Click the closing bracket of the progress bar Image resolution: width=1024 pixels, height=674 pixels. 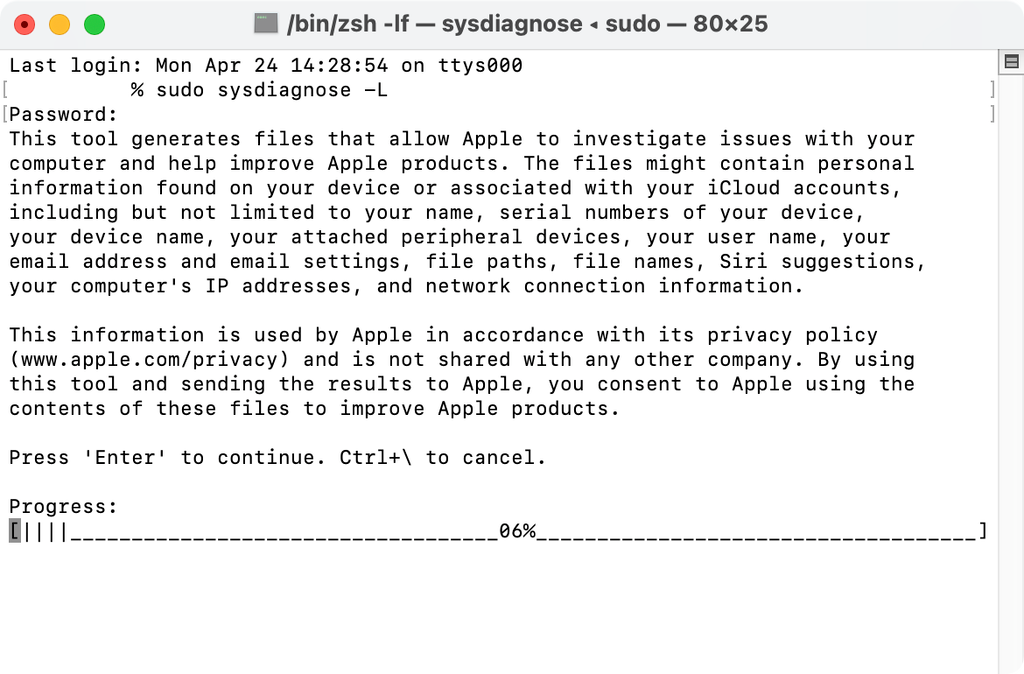pos(984,531)
